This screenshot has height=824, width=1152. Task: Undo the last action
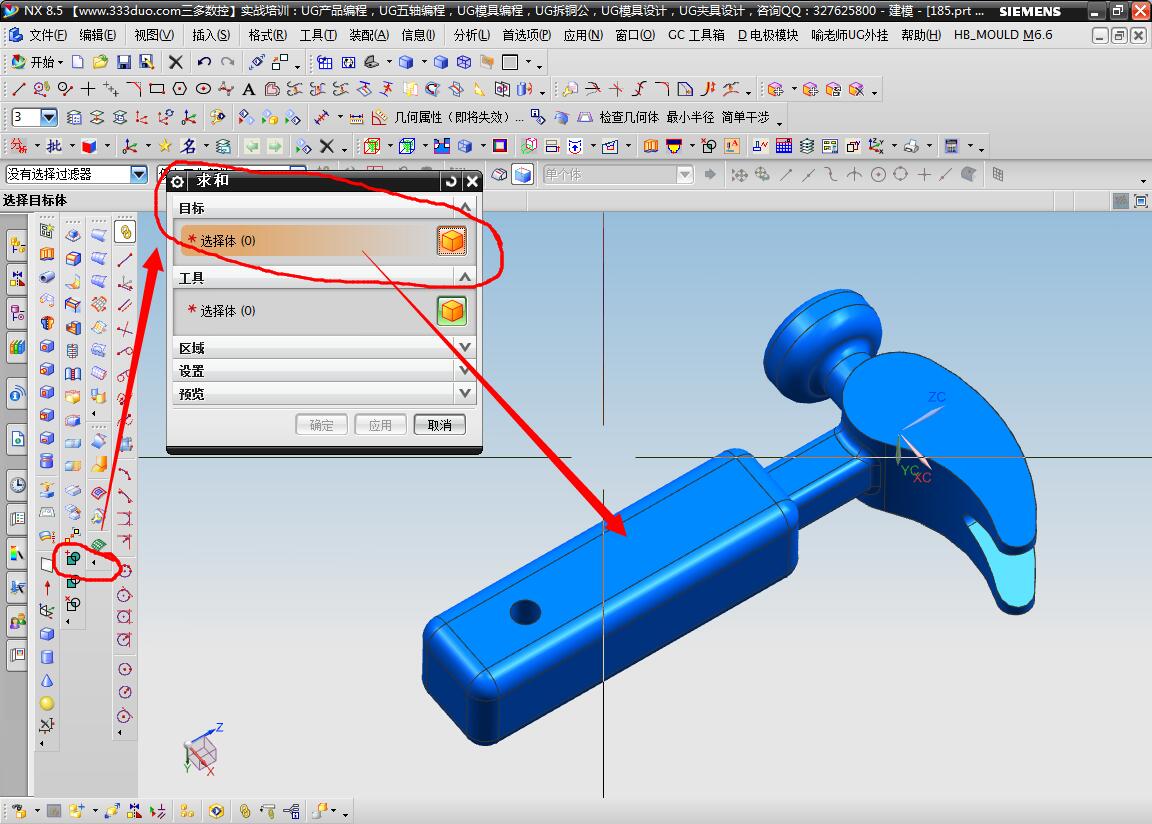click(x=204, y=62)
